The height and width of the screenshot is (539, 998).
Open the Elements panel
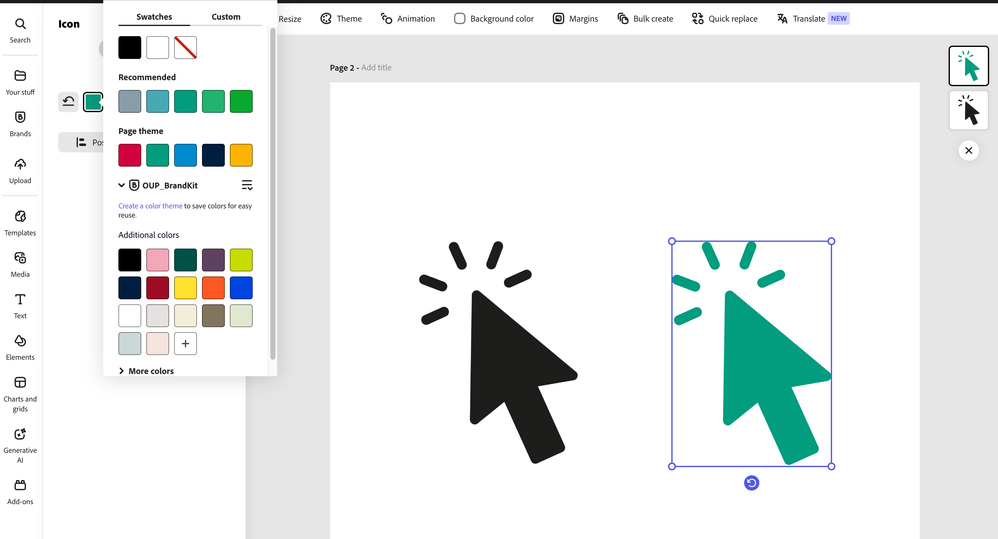[20, 347]
